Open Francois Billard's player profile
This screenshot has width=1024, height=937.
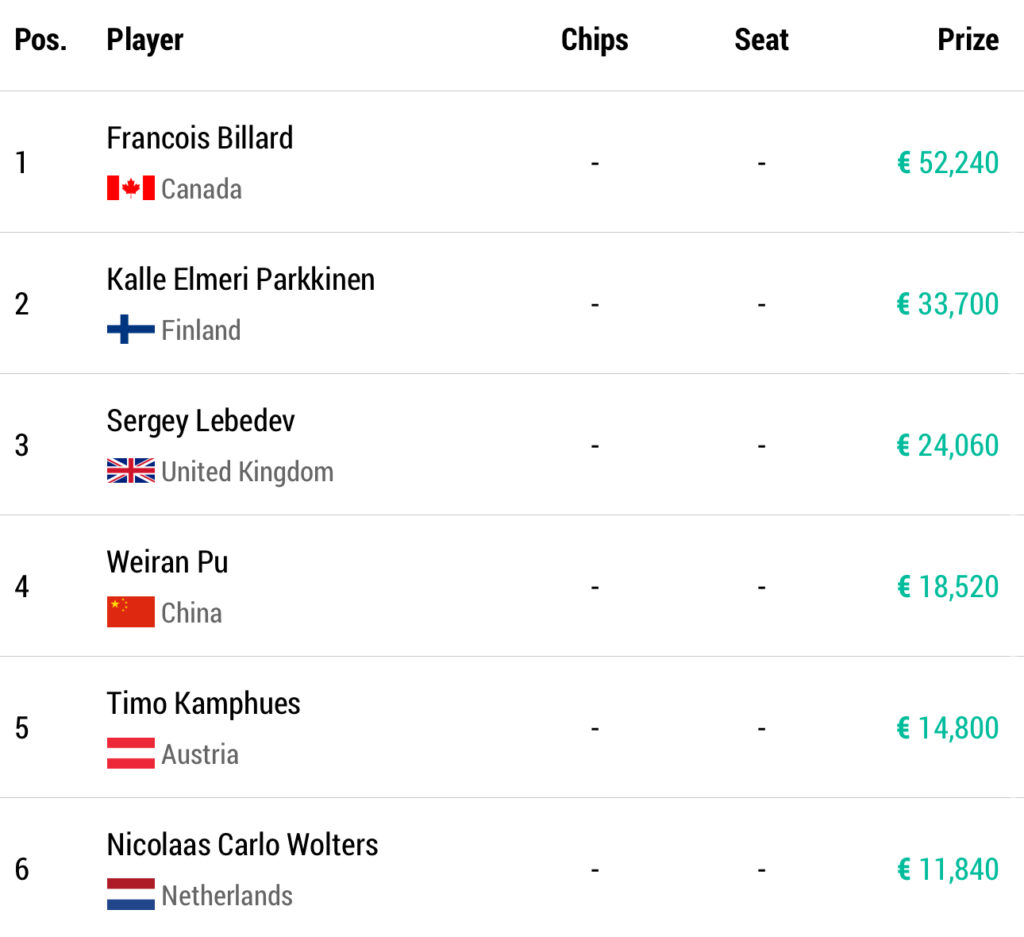[x=200, y=138]
